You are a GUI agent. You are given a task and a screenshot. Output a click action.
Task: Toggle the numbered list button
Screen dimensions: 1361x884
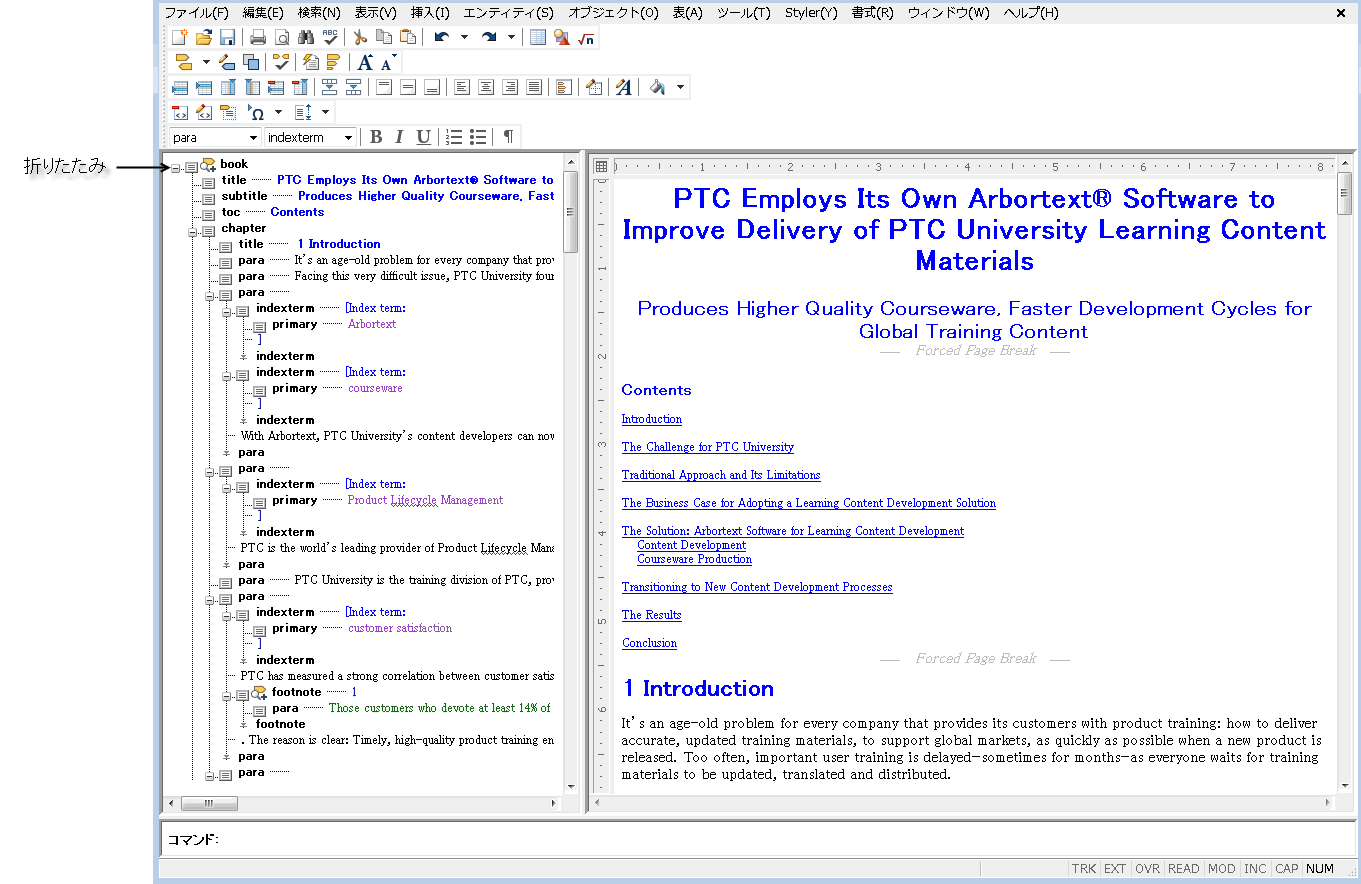[x=454, y=137]
